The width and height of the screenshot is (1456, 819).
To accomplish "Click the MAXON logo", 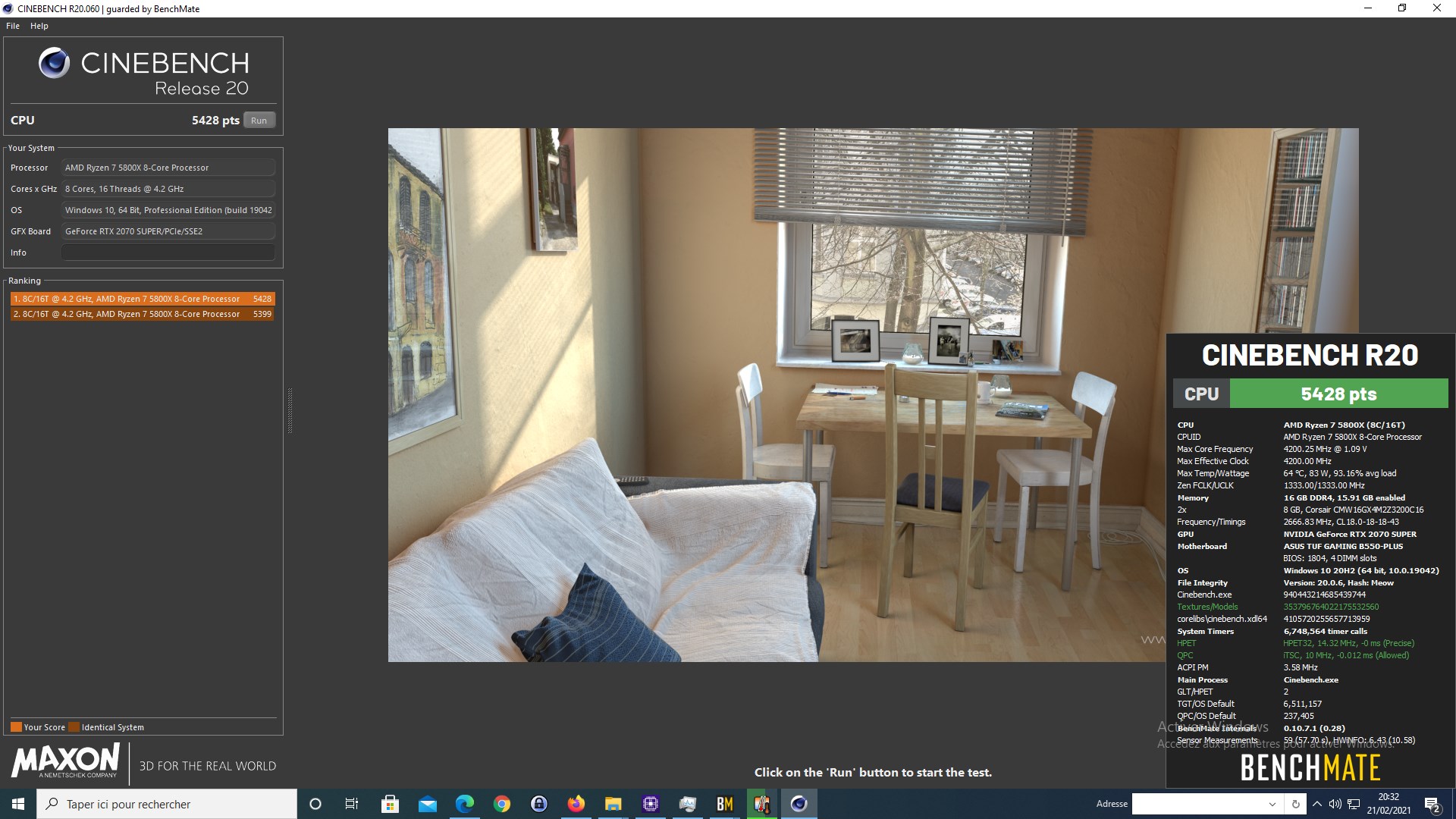I will [65, 761].
